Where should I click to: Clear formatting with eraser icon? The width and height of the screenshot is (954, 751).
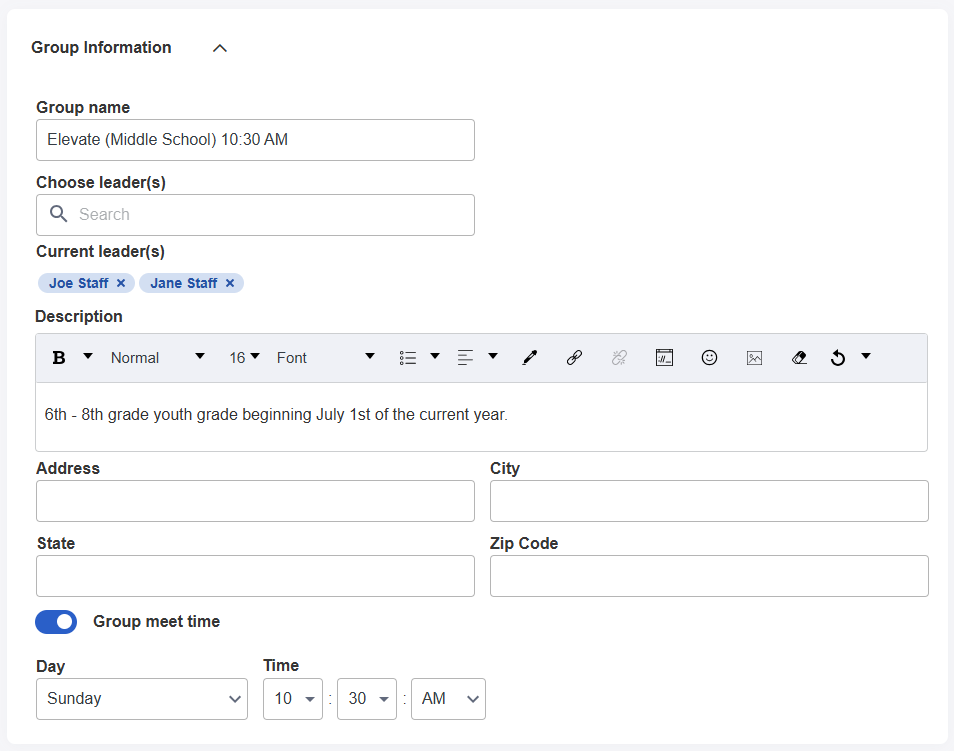click(x=798, y=358)
